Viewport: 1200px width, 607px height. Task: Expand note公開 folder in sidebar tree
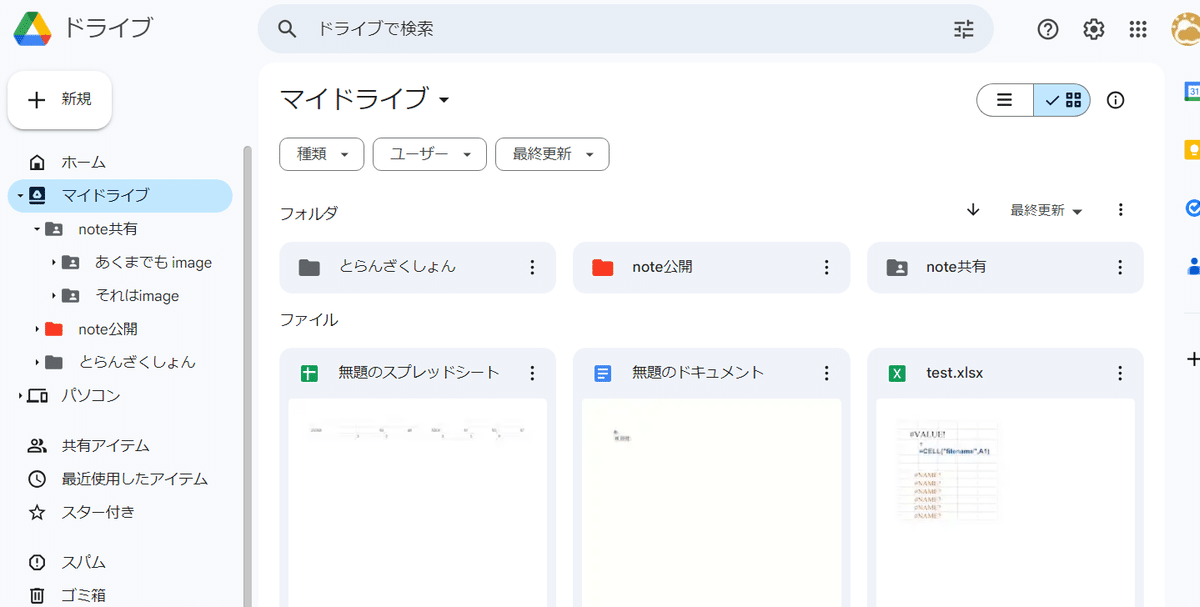pos(37,329)
